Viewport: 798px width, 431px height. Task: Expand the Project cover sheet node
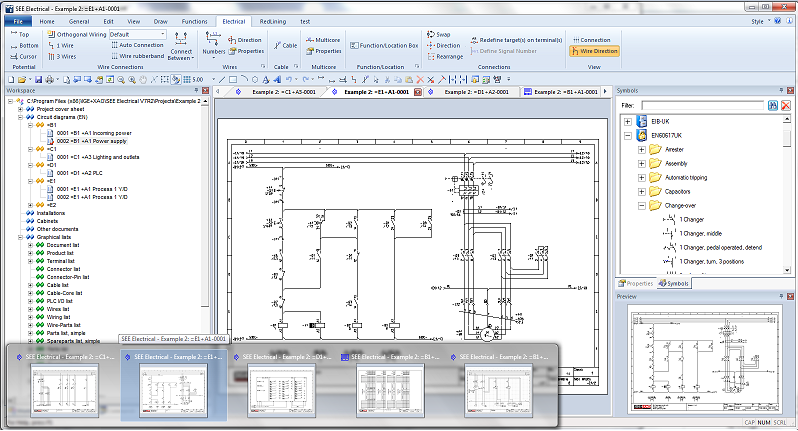click(20, 109)
